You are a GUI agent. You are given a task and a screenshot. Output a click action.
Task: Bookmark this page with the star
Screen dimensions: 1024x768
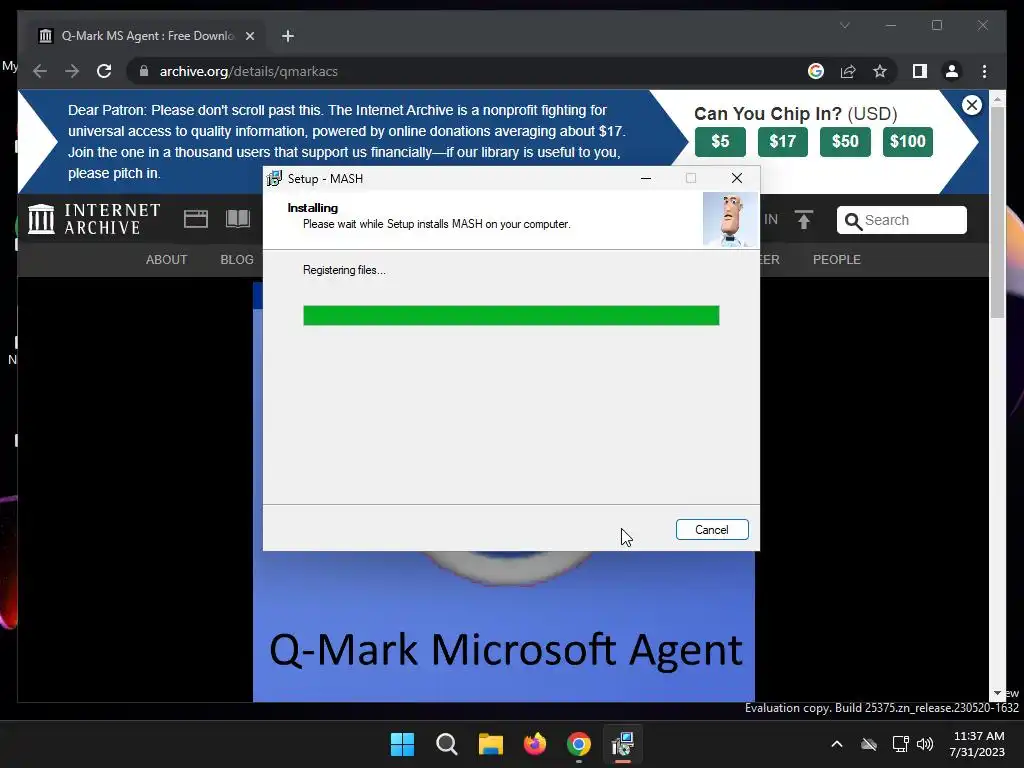(x=880, y=71)
